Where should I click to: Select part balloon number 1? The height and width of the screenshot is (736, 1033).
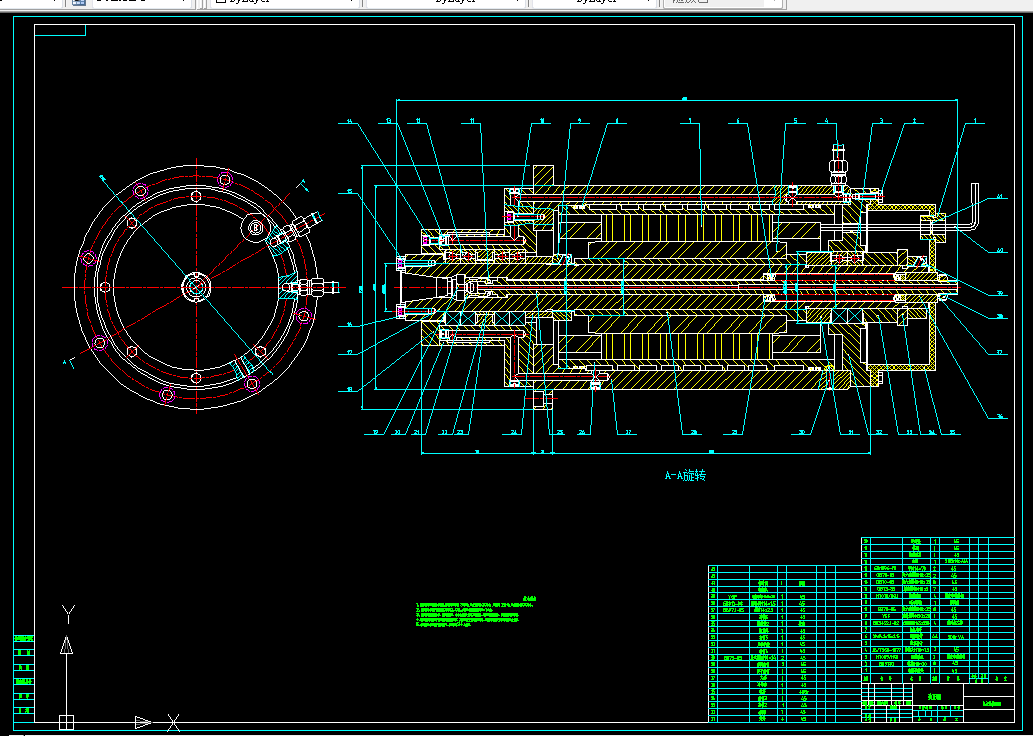pyautogui.click(x=976, y=121)
